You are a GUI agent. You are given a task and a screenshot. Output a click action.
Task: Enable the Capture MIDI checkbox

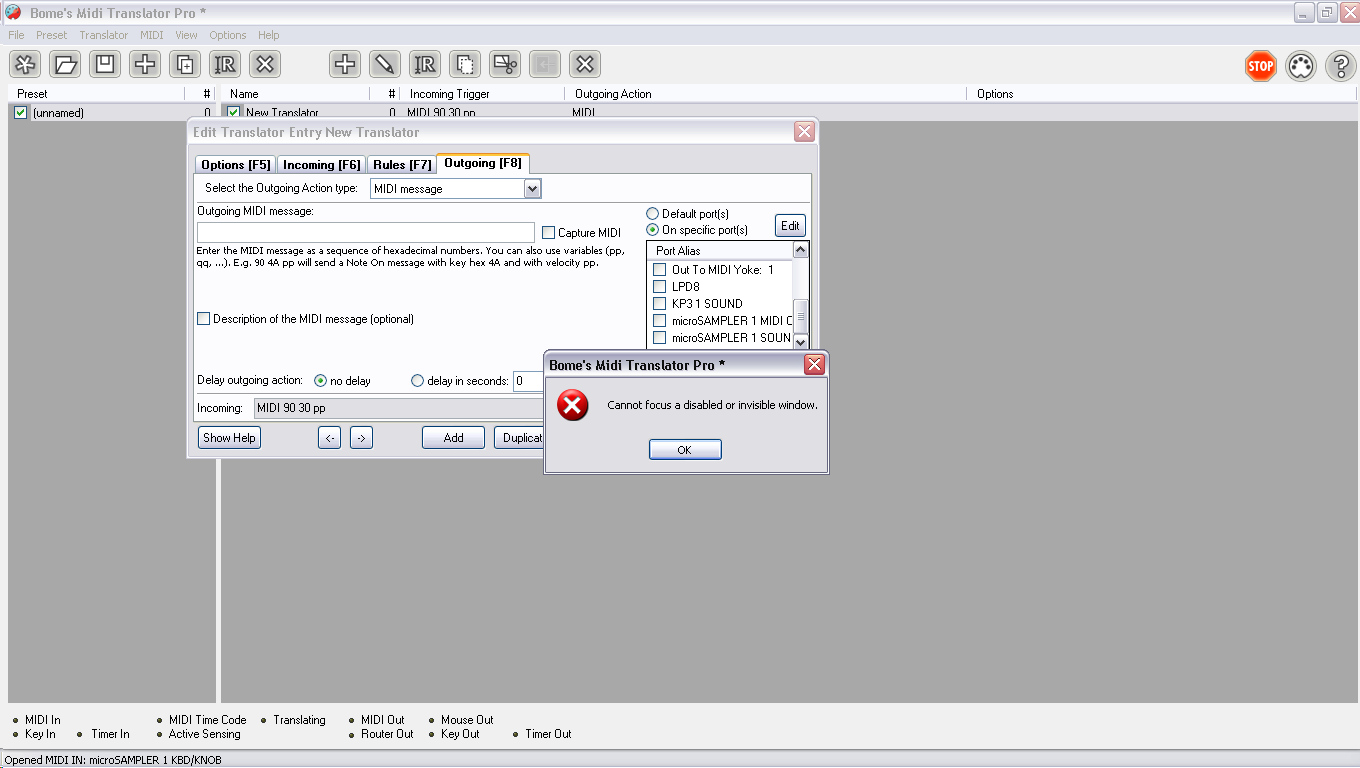click(548, 233)
